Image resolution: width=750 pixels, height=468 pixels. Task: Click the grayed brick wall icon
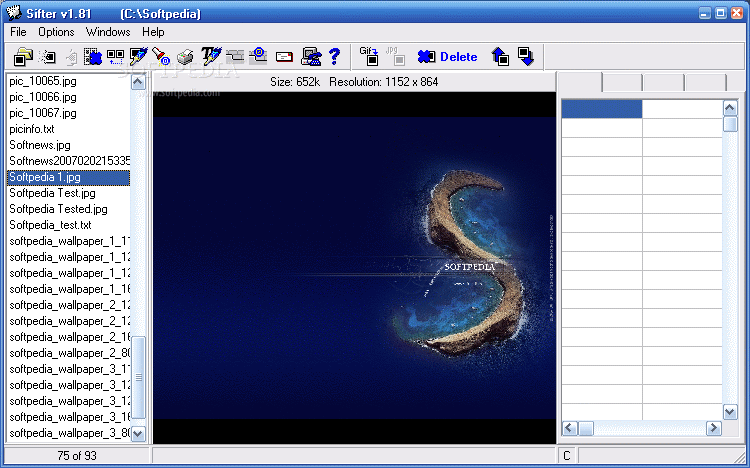click(234, 57)
